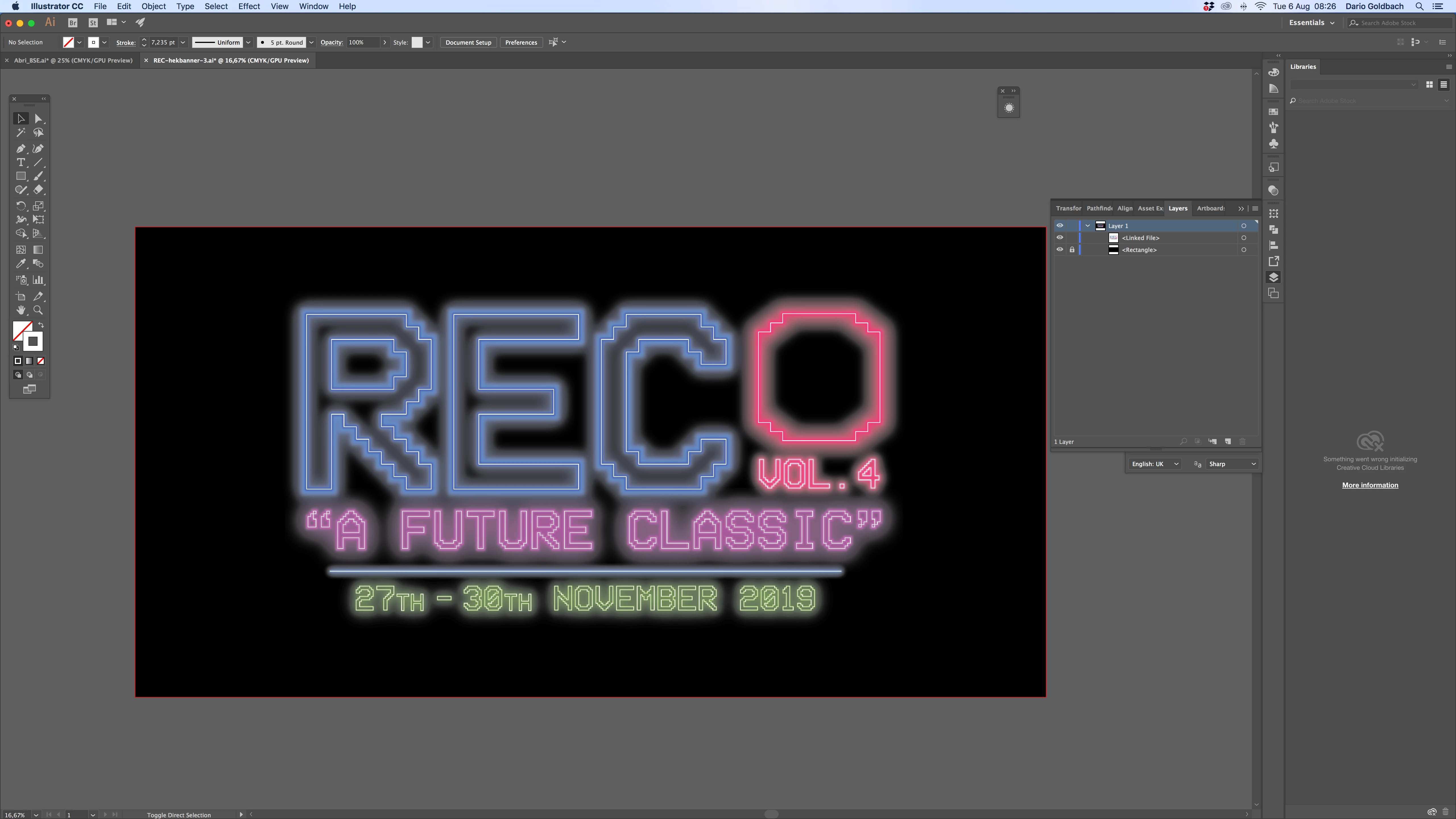Select the Eyedropper tool

point(21,264)
